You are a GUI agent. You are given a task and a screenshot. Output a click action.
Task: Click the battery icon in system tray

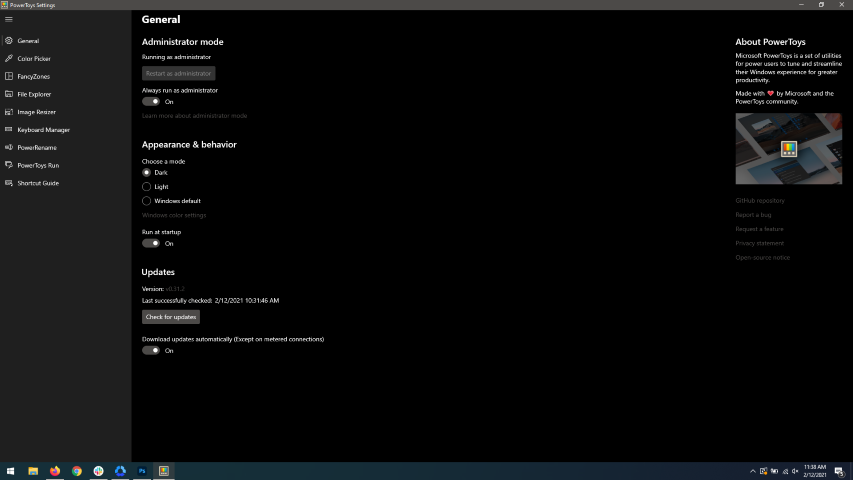(774, 471)
